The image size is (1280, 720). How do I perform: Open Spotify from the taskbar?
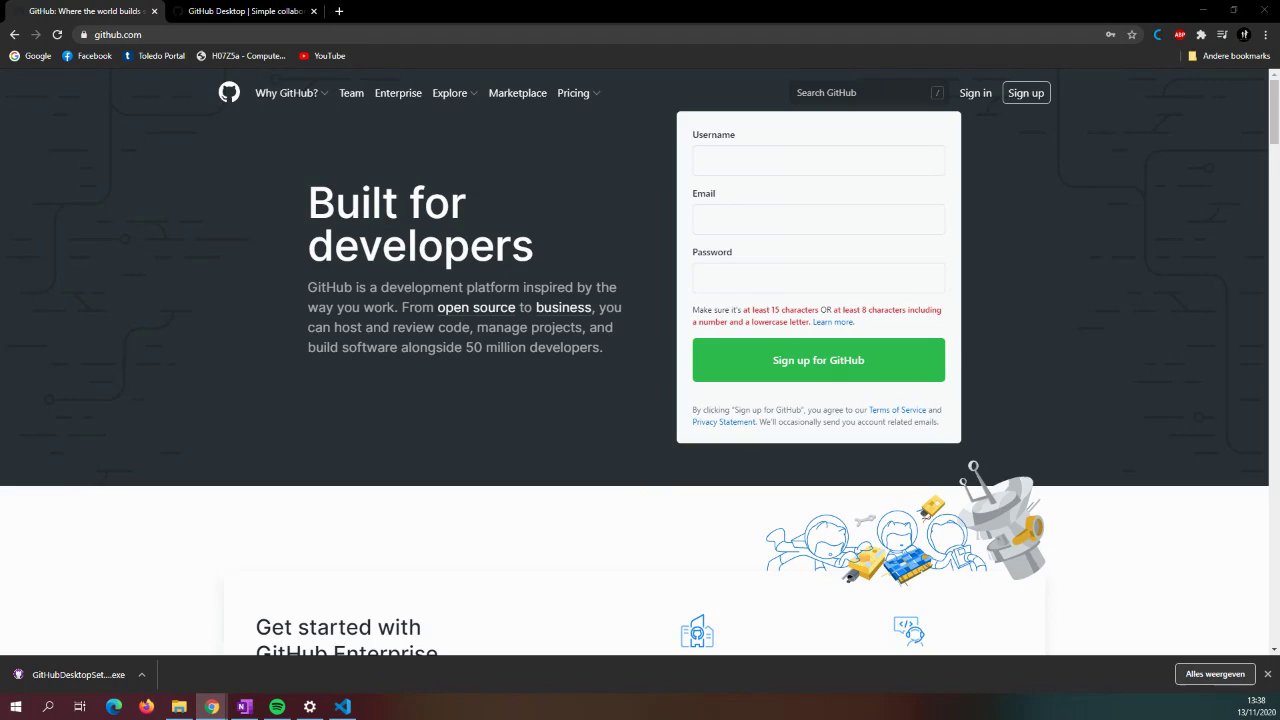click(277, 706)
